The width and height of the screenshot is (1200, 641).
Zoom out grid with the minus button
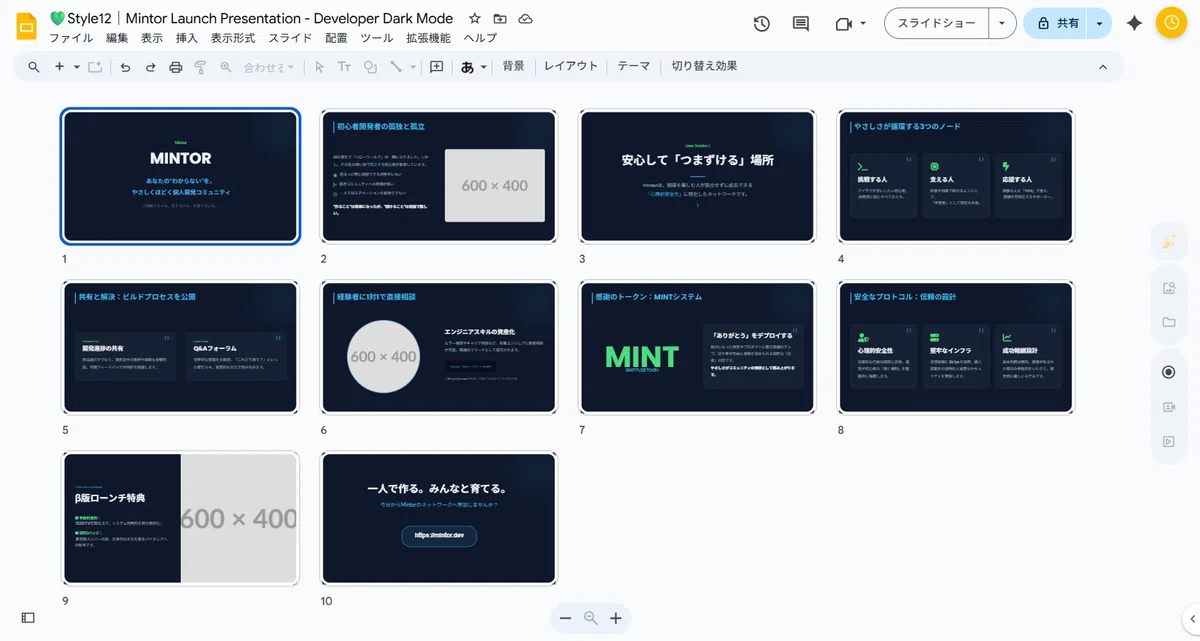point(565,618)
